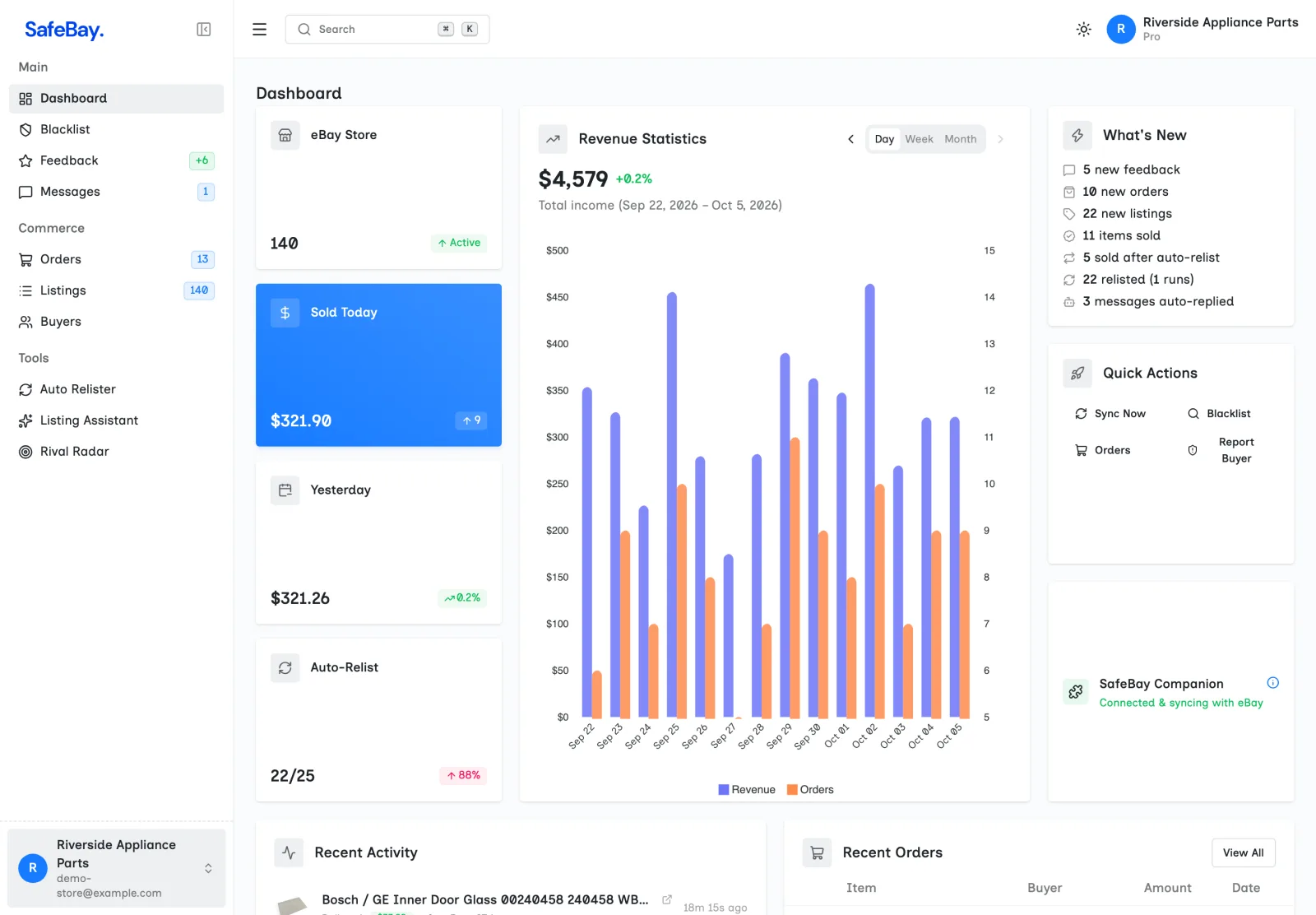The height and width of the screenshot is (915, 1316).
Task: Click Report Buyer quick action
Action: click(x=1226, y=451)
